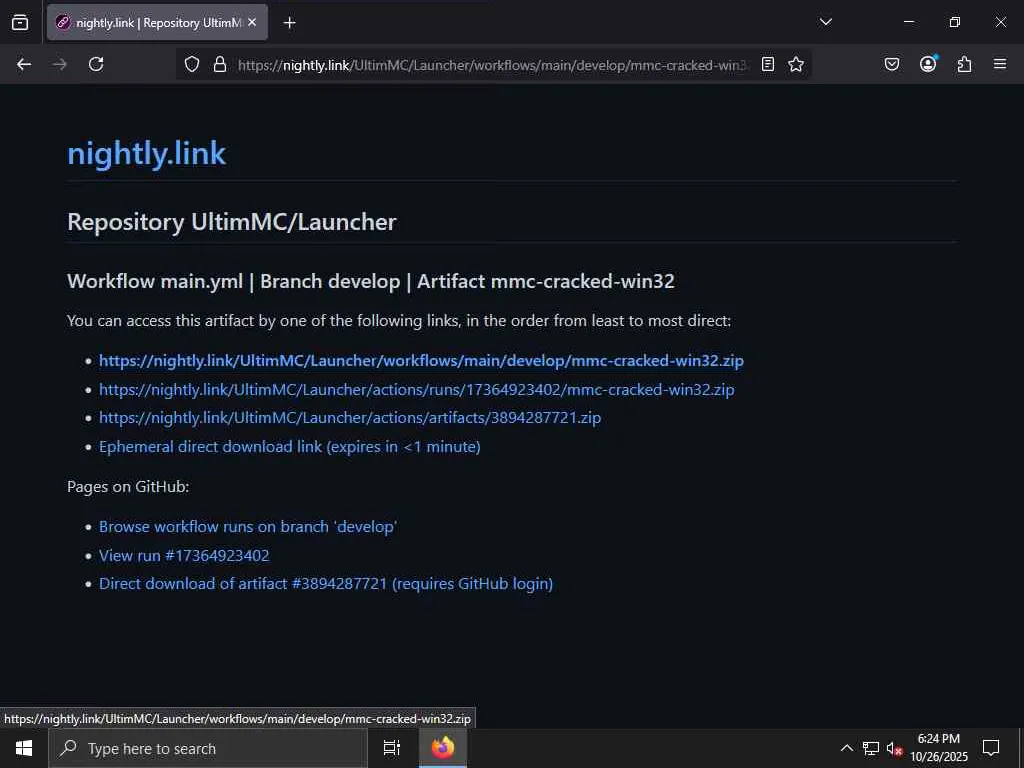This screenshot has width=1024, height=768.
Task: Click the 'Pages on GitHub:' text
Action: (x=128, y=487)
